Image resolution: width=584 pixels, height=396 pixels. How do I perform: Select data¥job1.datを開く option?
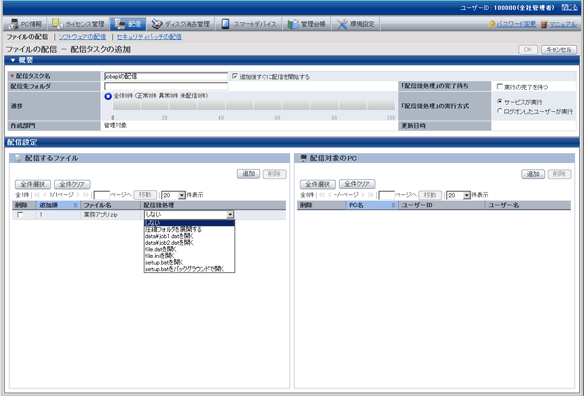(x=189, y=236)
